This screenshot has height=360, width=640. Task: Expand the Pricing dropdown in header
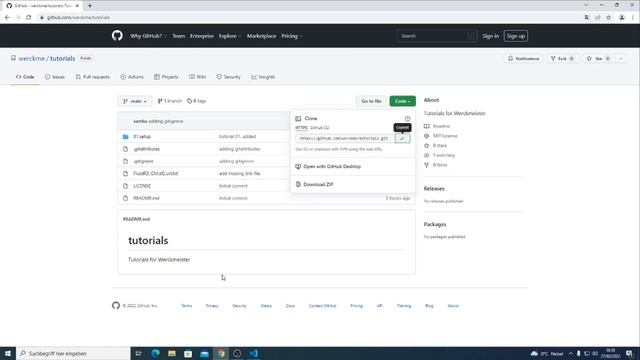(x=291, y=36)
